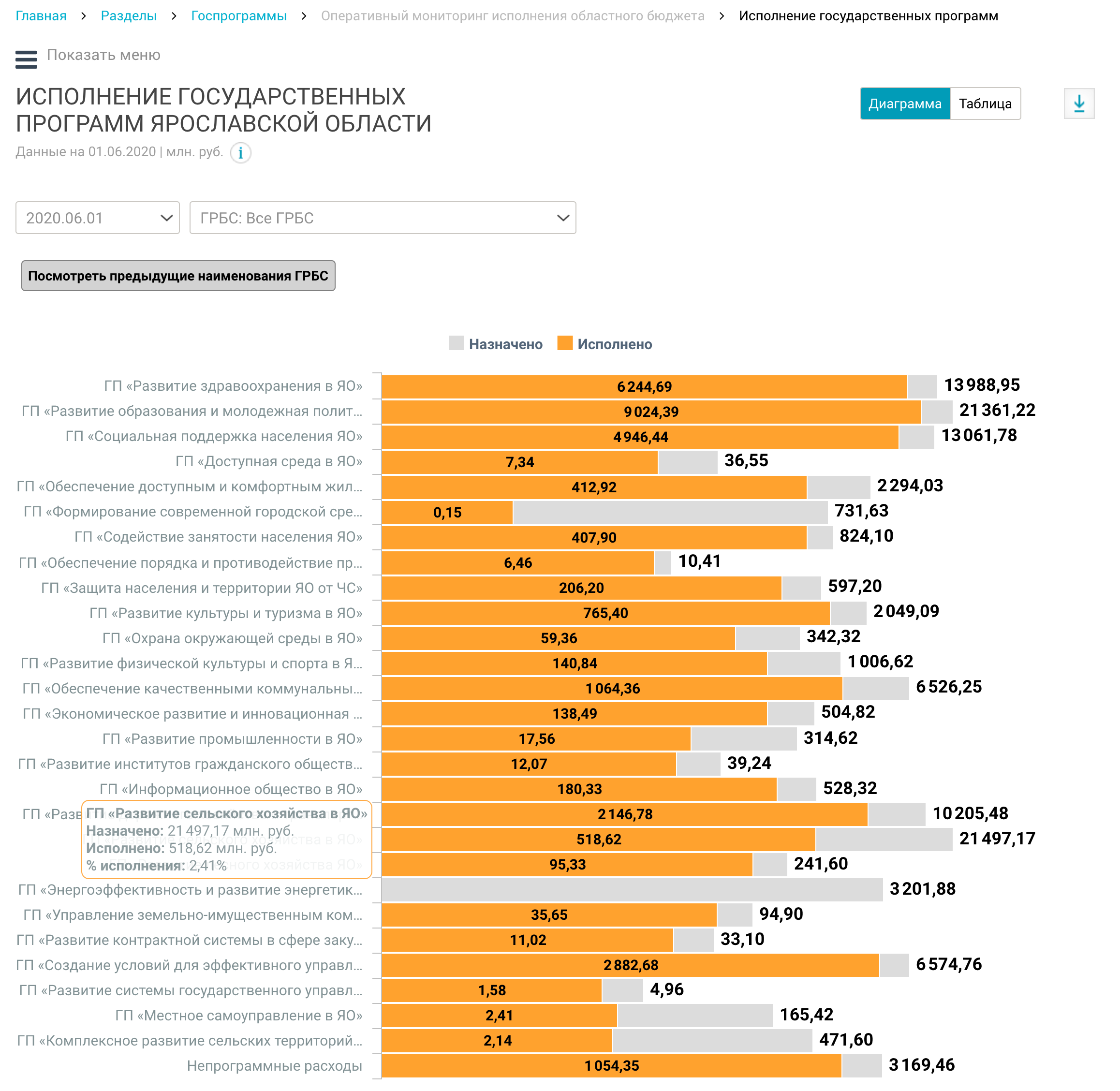
Task: Switch to Таблица view
Action: 985,103
